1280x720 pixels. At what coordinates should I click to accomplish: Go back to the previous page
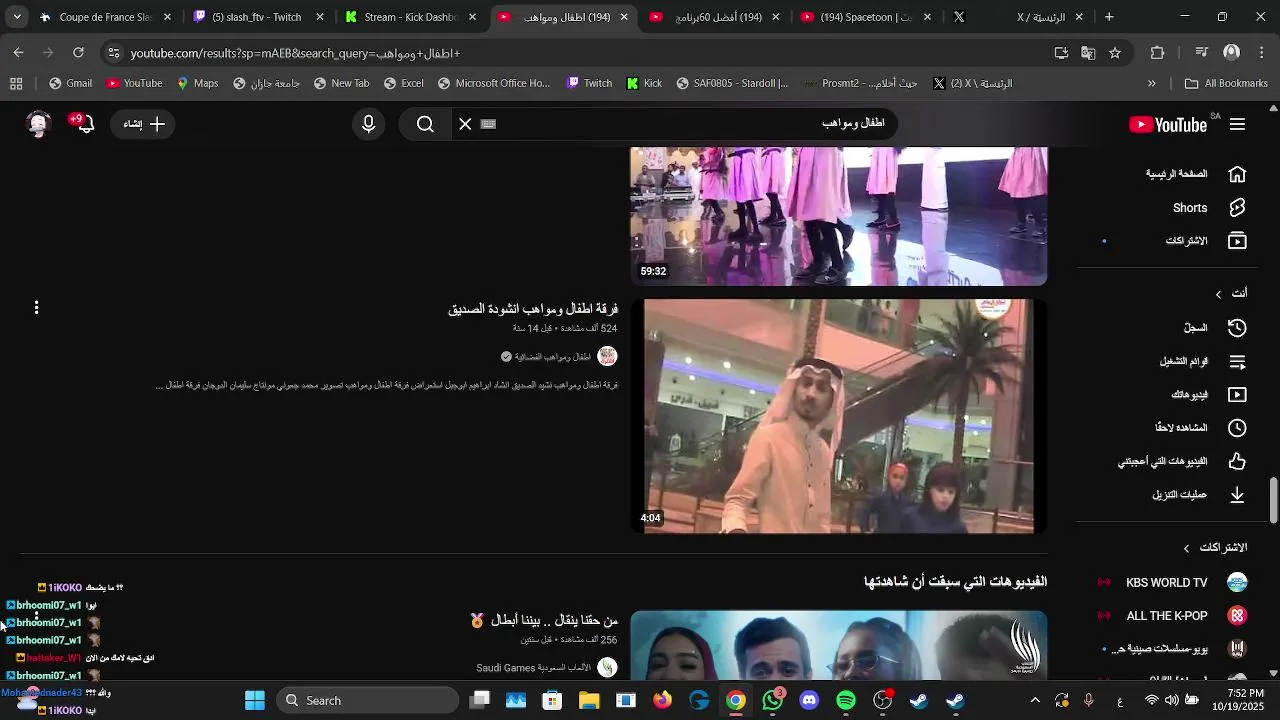[19, 53]
